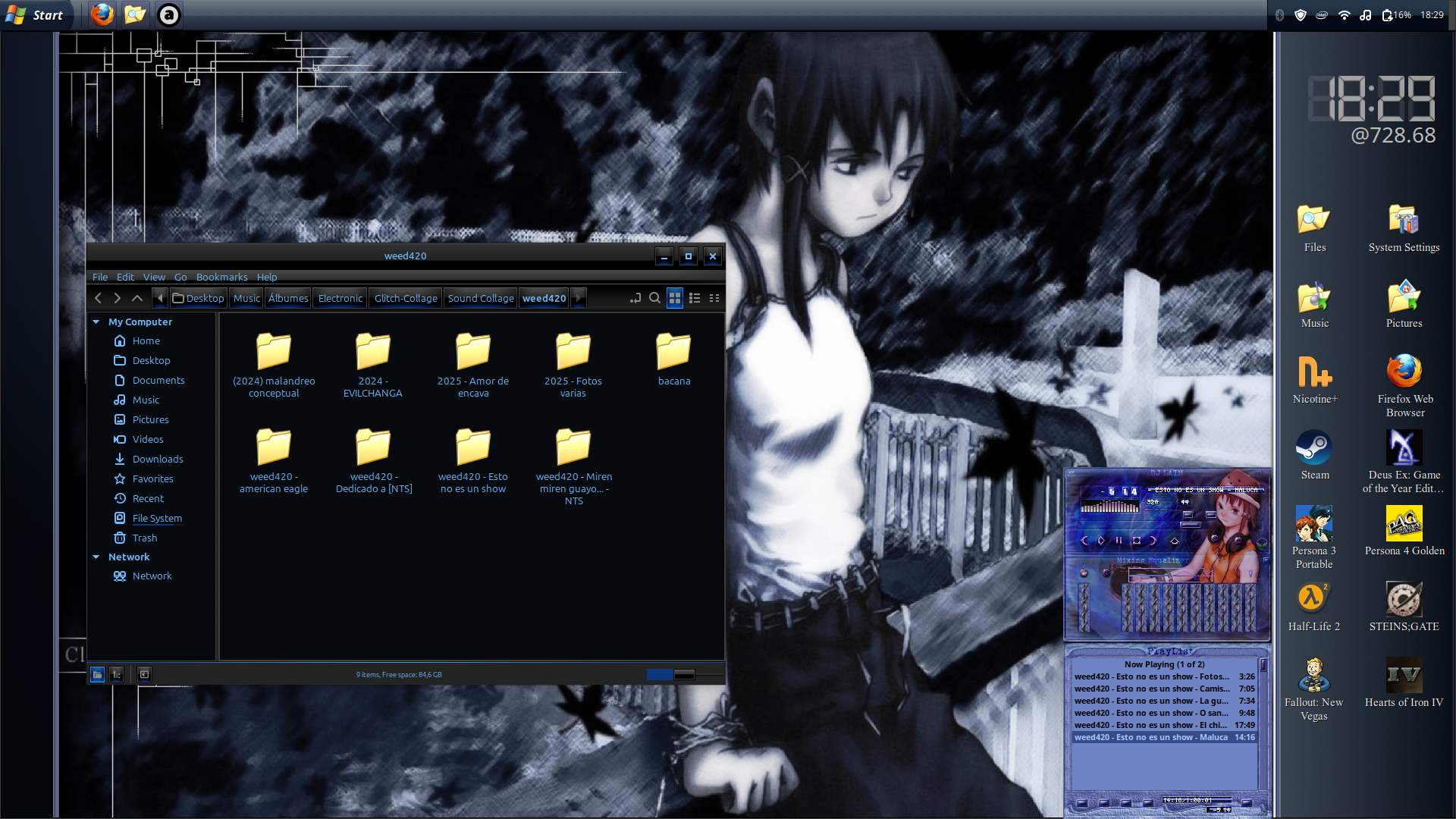This screenshot has width=1456, height=819.
Task: Open the Edit menu
Action: (125, 277)
